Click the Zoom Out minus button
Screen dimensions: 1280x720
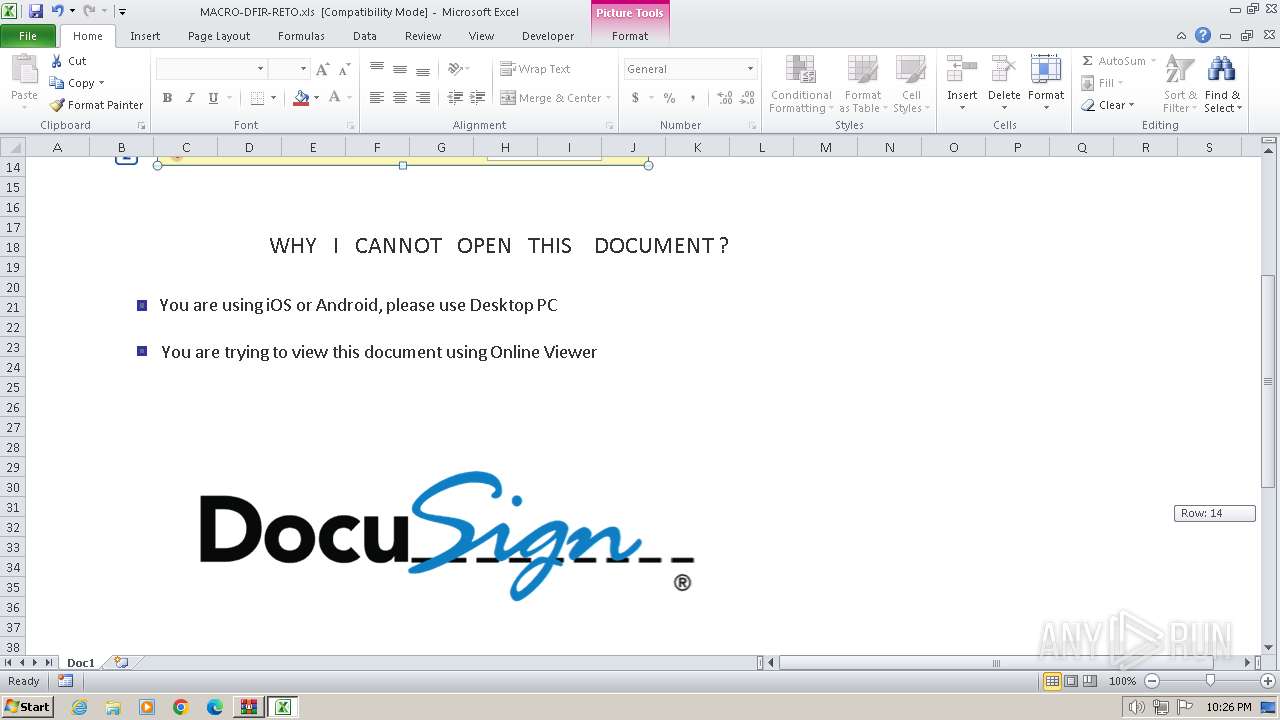[x=1152, y=681]
